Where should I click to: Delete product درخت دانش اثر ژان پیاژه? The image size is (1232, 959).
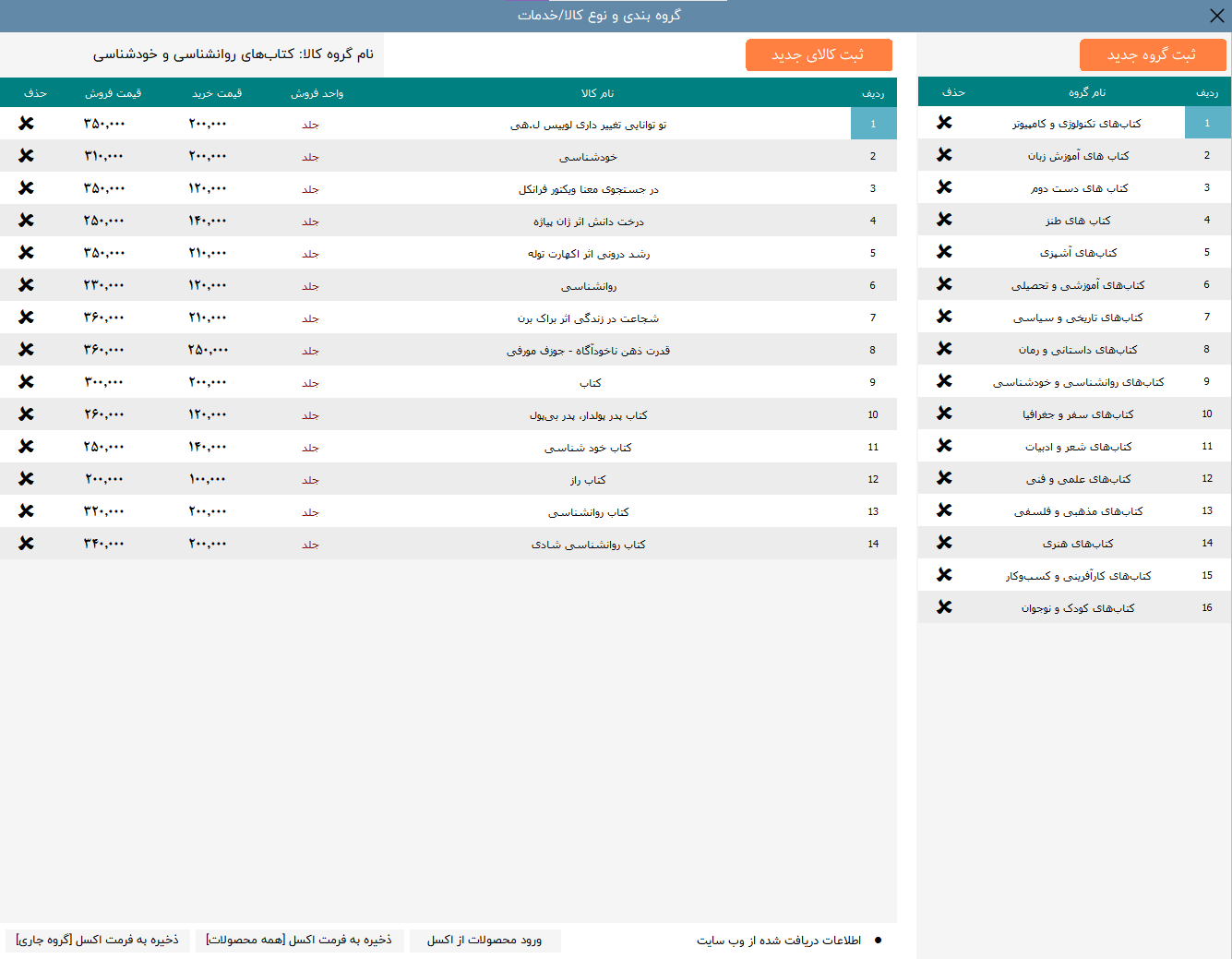click(26, 221)
